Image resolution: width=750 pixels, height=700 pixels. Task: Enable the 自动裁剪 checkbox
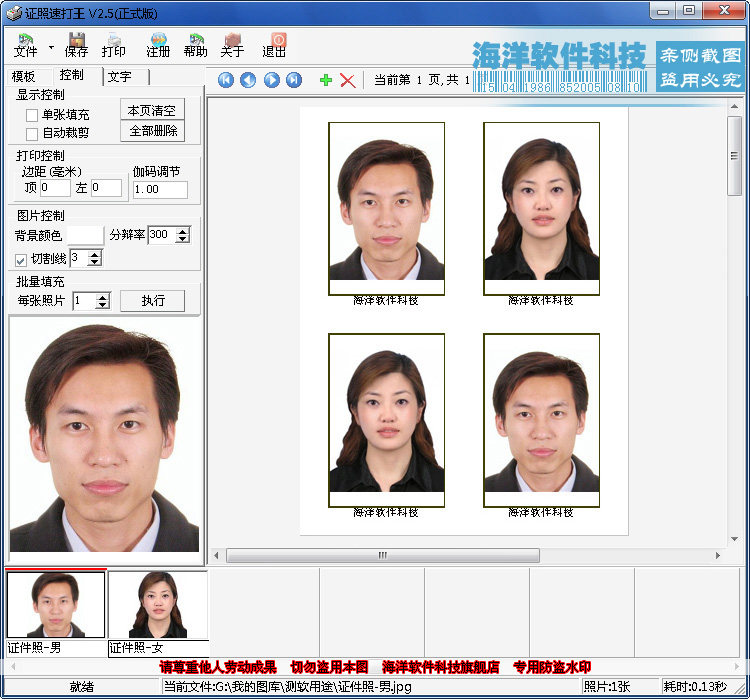pos(32,134)
